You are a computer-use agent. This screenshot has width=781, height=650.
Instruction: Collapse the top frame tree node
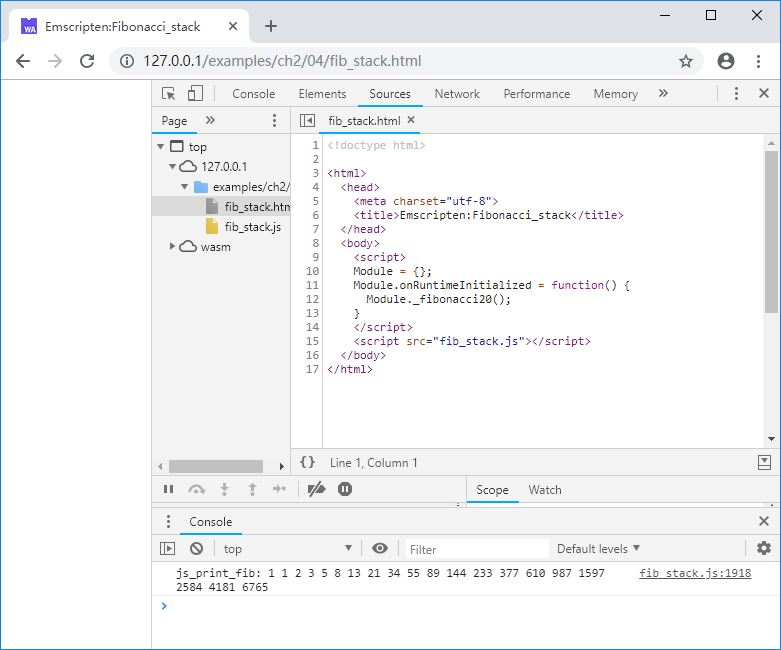(160, 146)
